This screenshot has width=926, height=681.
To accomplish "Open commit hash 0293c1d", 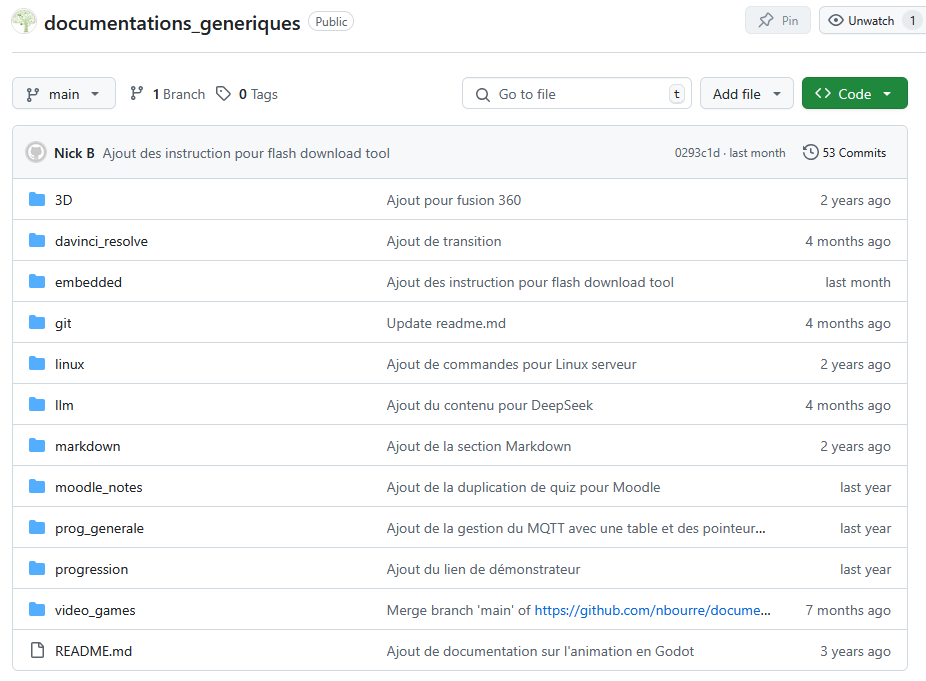I will coord(697,153).
